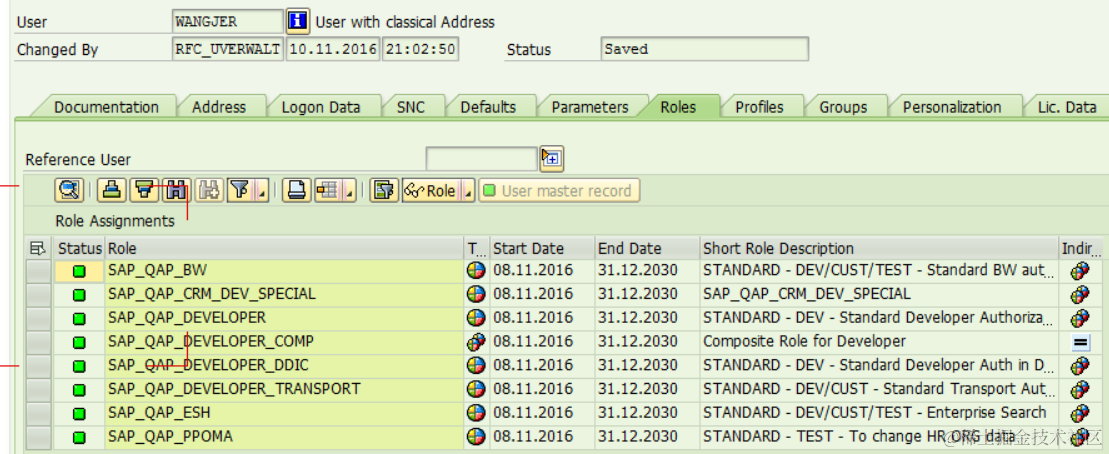Select row header of SAP_QAP_ESH row
The height and width of the screenshot is (454, 1109).
39,412
